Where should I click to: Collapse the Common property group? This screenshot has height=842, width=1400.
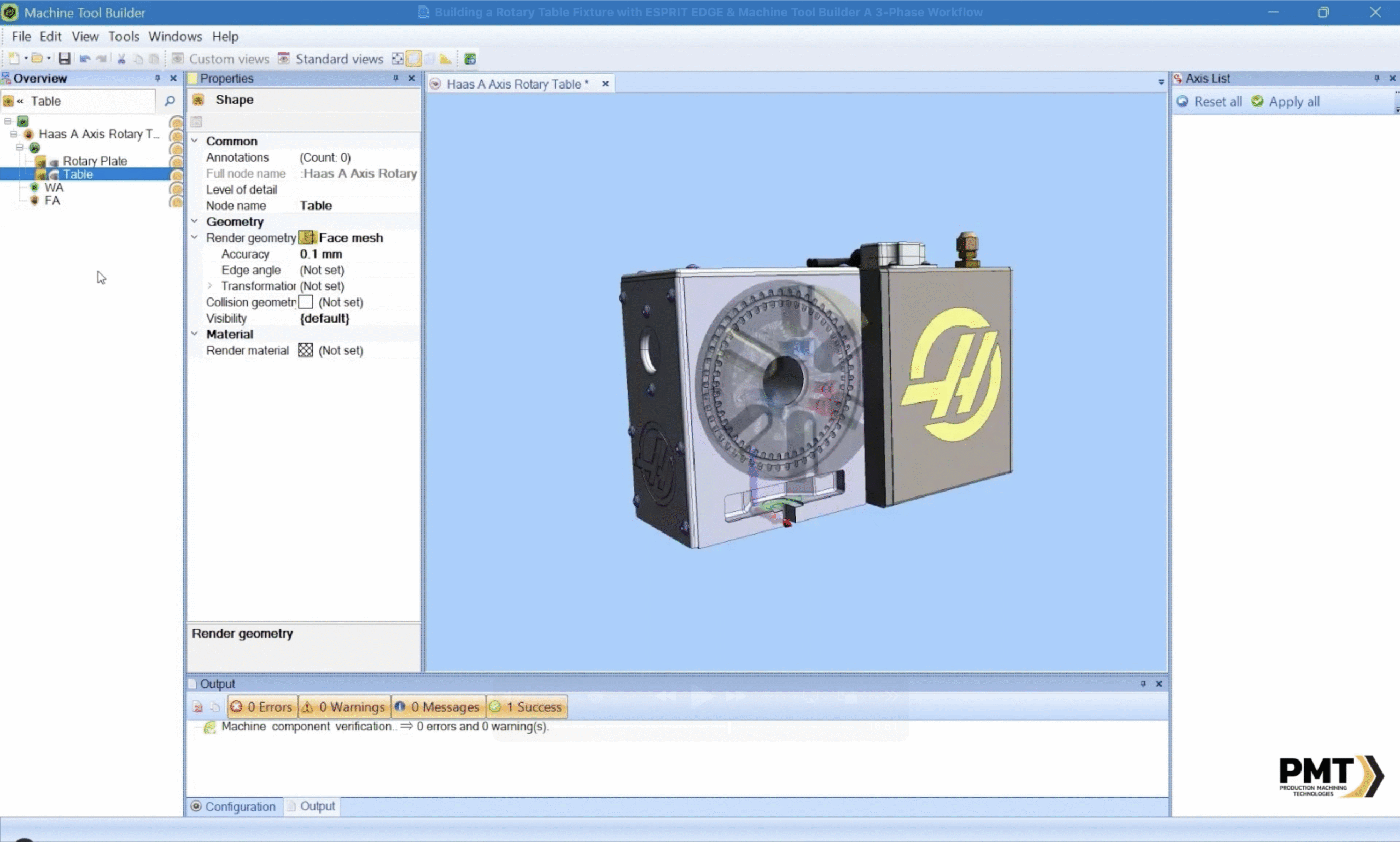click(195, 141)
